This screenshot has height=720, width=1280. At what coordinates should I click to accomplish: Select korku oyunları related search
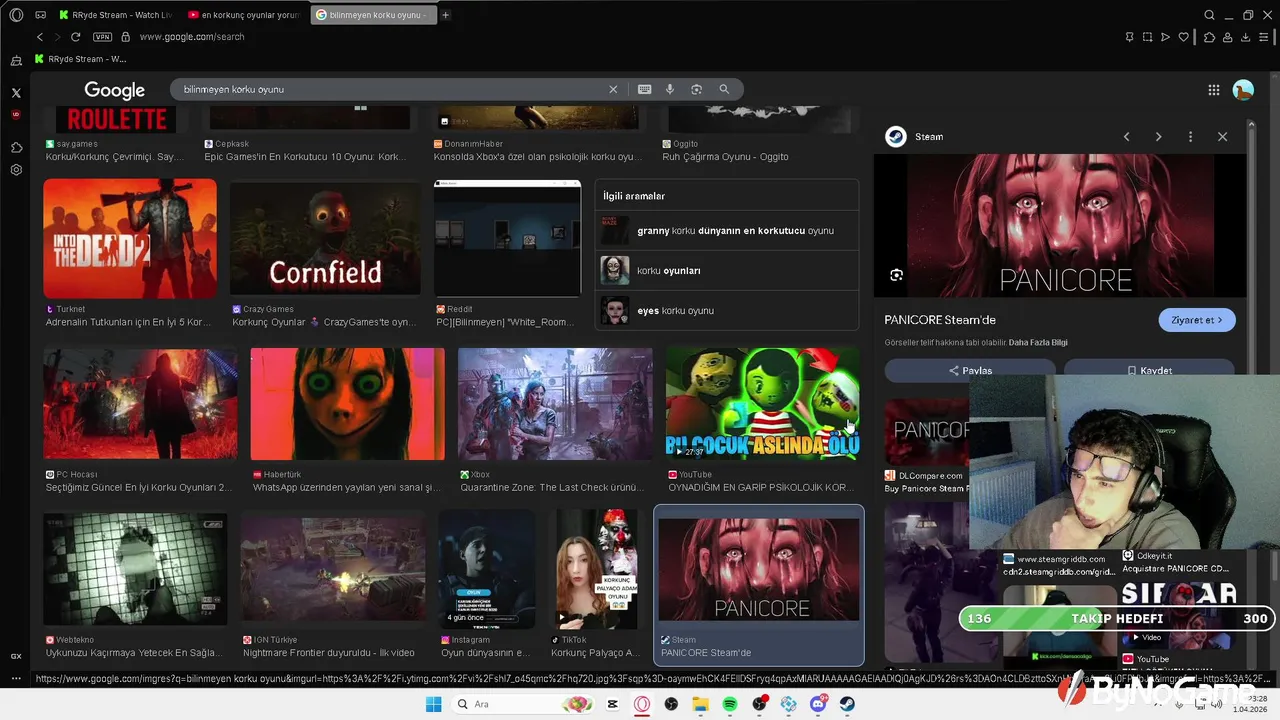(x=727, y=271)
